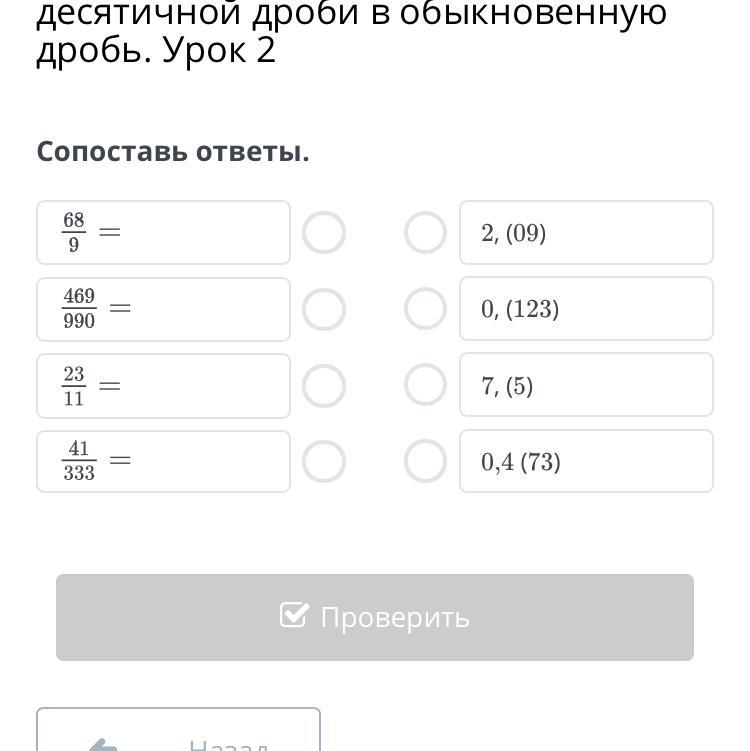The height and width of the screenshot is (751, 750).
Task: Click the back arrow icon on Назад
Action: [104, 745]
